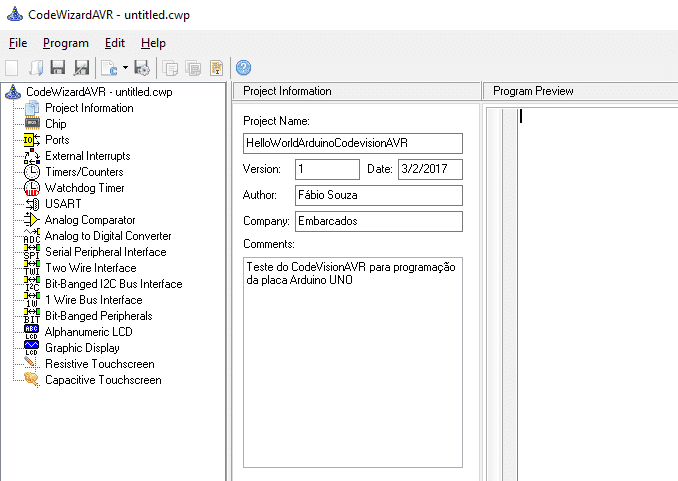Click the Resistive Touchscreen stylus icon
The image size is (678, 481).
[x=31, y=363]
